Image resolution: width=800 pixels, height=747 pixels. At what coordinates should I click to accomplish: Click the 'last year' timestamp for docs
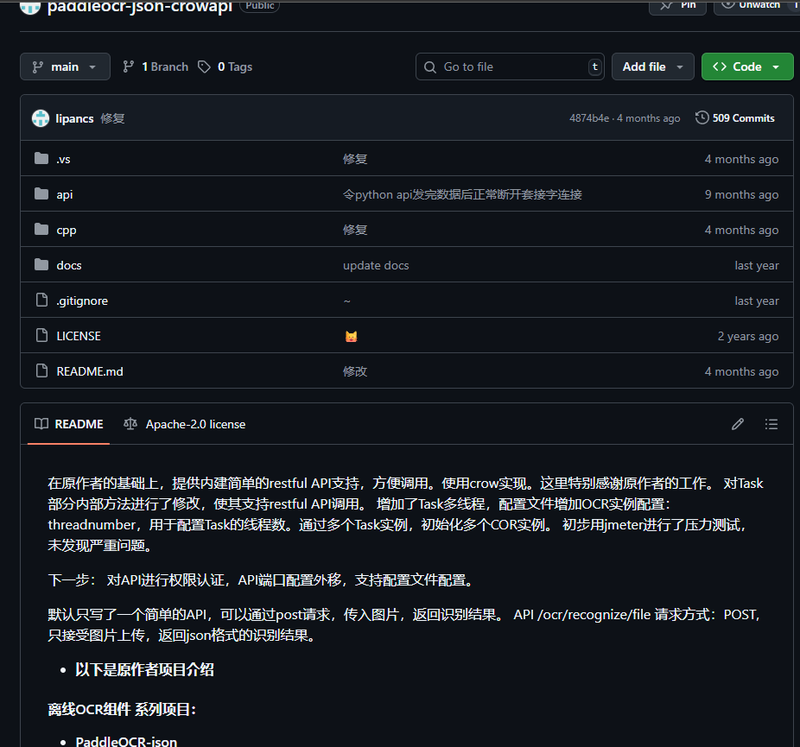click(757, 265)
